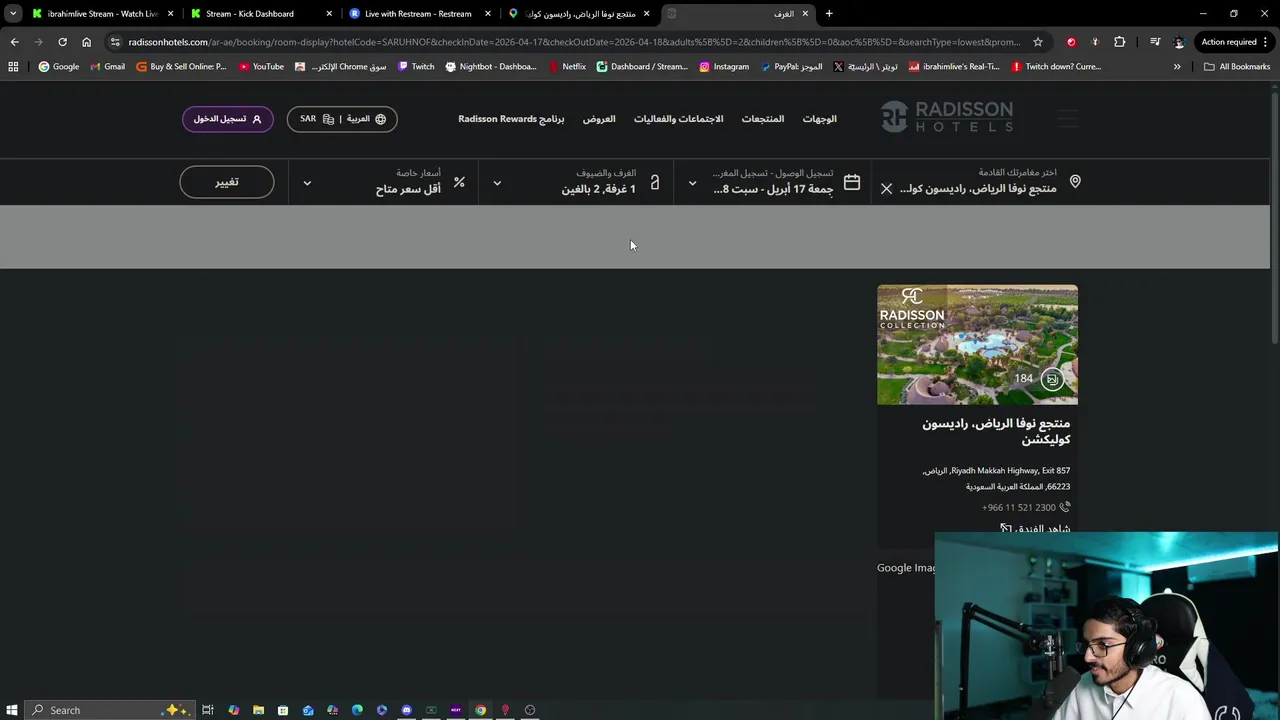Image resolution: width=1280 pixels, height=720 pixels.
Task: Call the hotel phone number +966 11 521 2300
Action: click(x=1019, y=507)
